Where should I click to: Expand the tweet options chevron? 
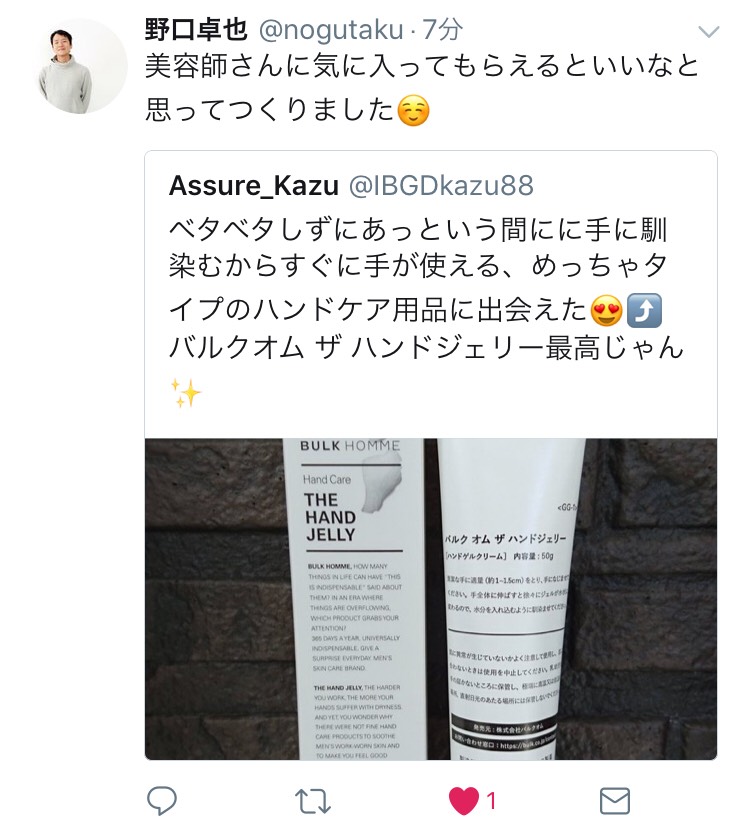pyautogui.click(x=708, y=32)
